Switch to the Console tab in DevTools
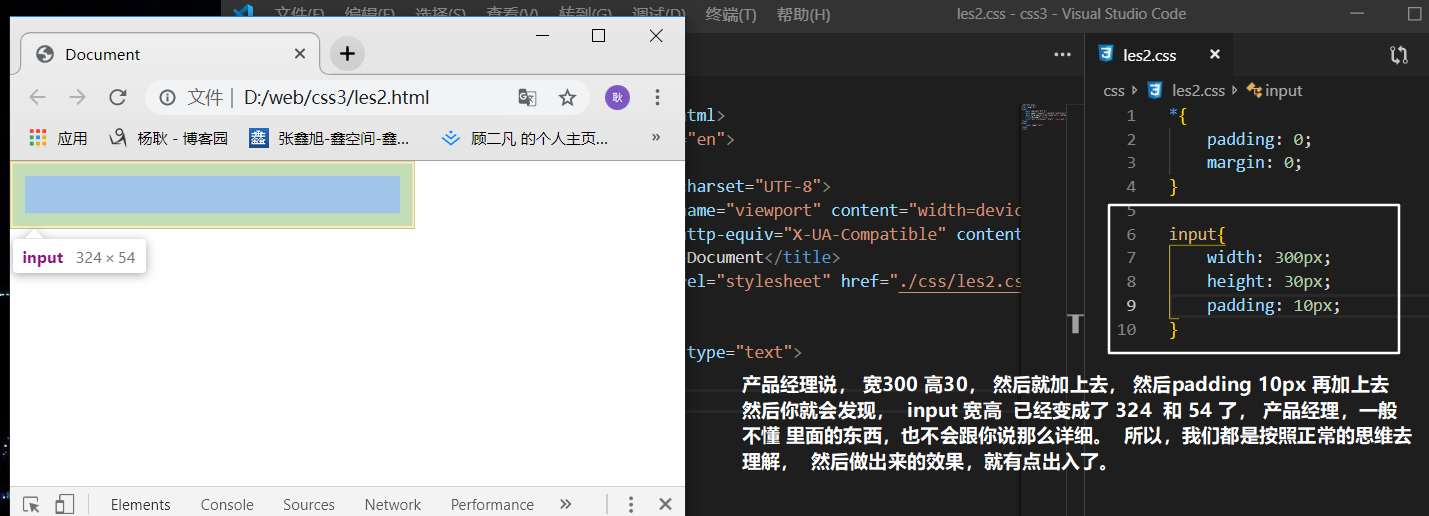 tap(227, 504)
